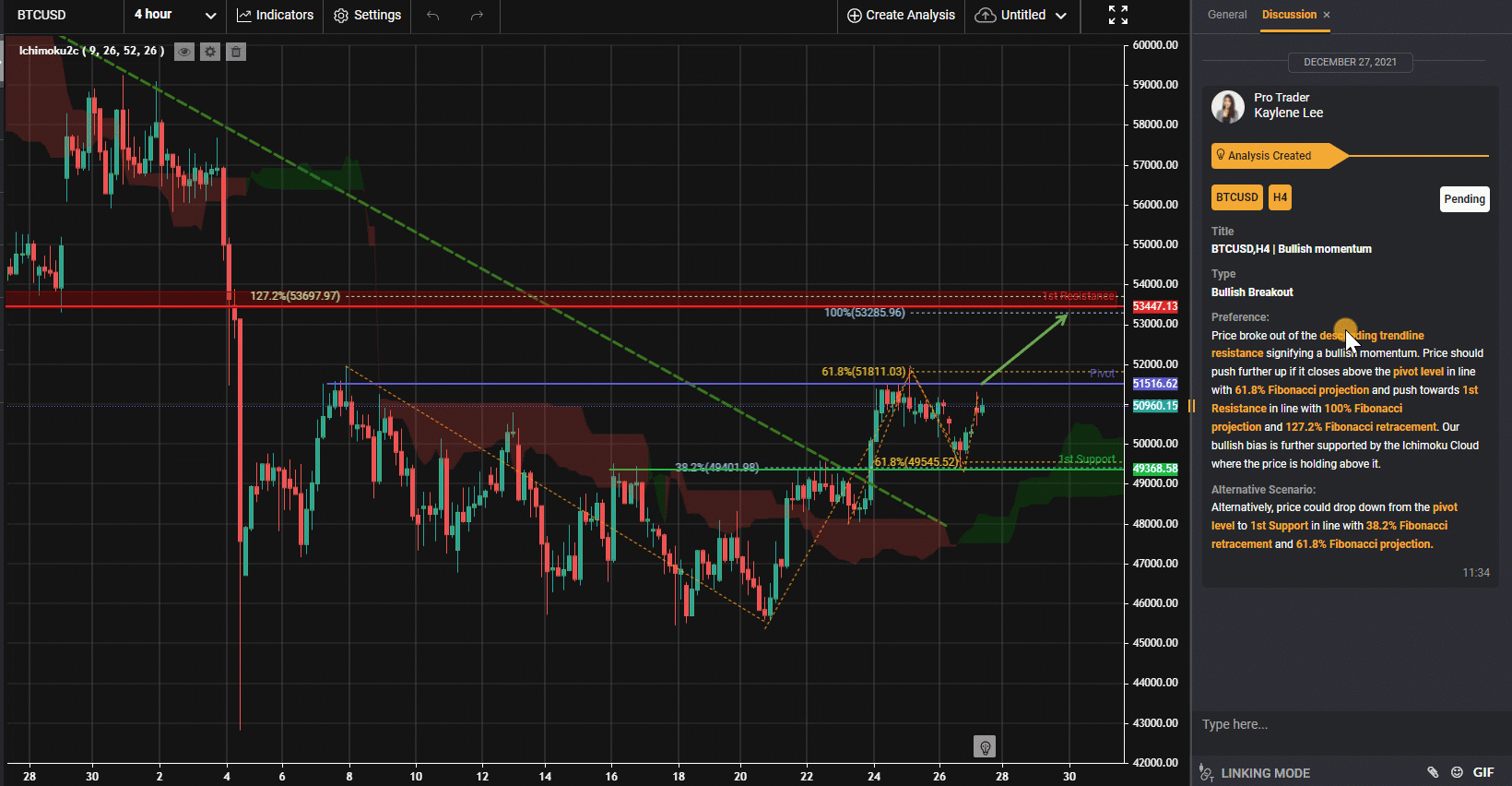The image size is (1512, 786).
Task: Open the Untitled layout dropdown
Action: (x=1022, y=15)
